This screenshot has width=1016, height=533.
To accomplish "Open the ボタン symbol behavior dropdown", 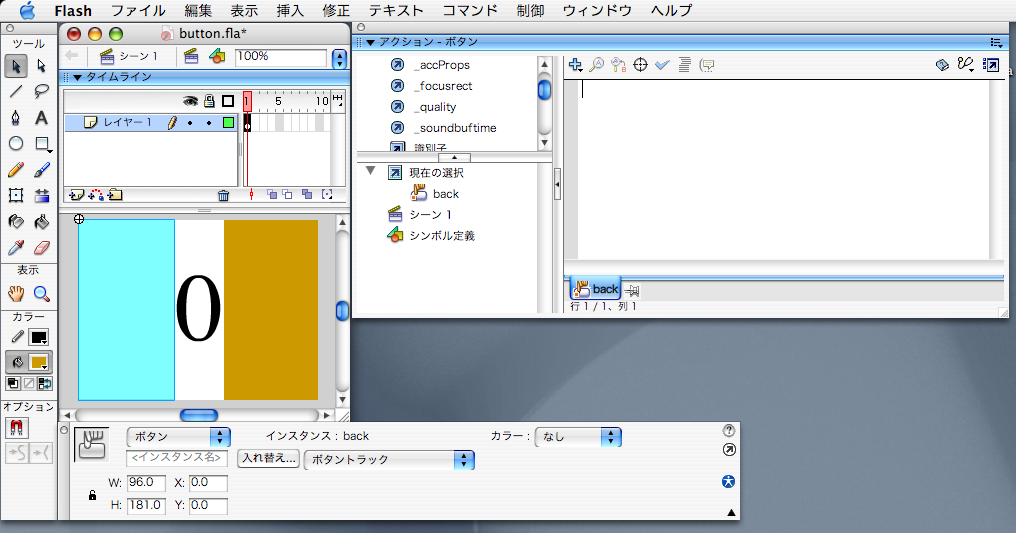I will tap(178, 437).
